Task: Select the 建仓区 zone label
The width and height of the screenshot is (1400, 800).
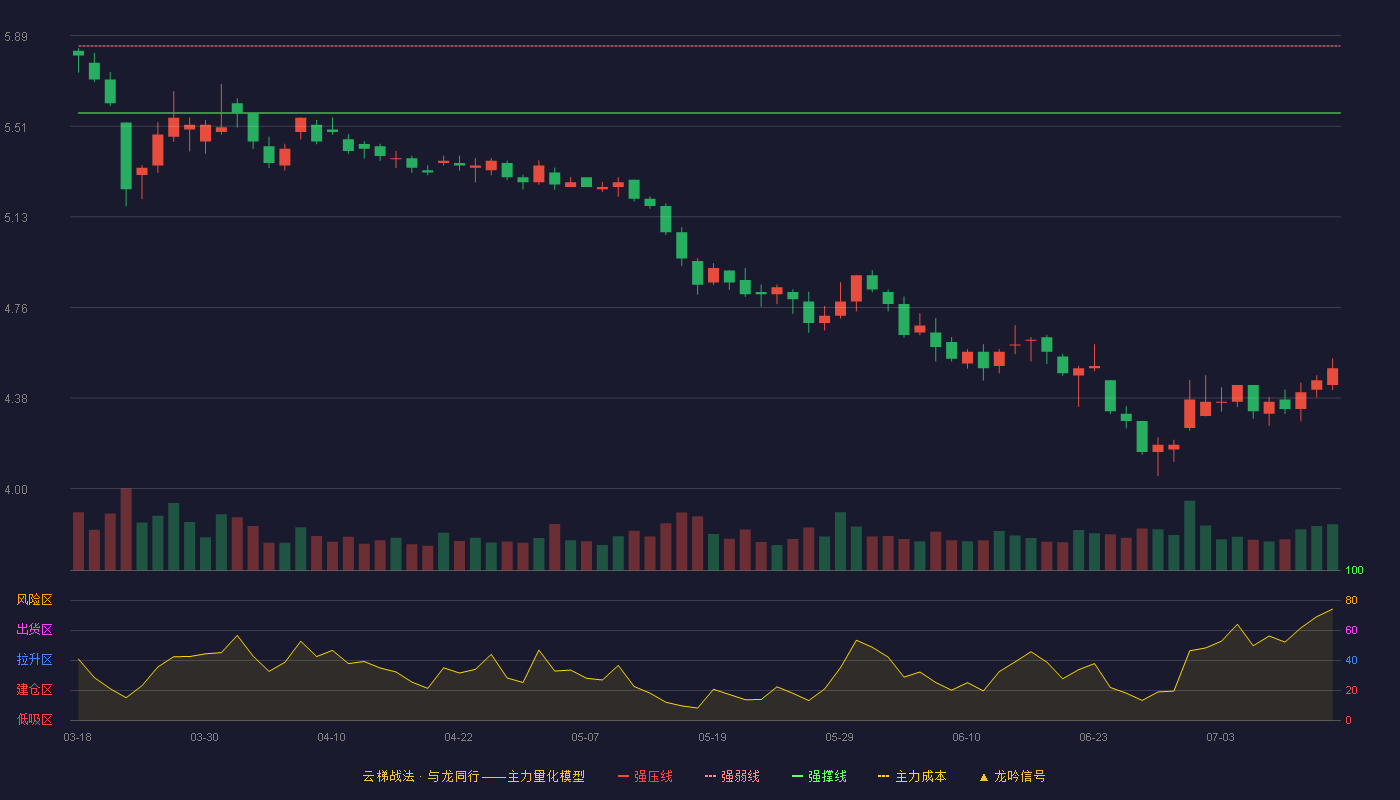Action: click(34, 690)
